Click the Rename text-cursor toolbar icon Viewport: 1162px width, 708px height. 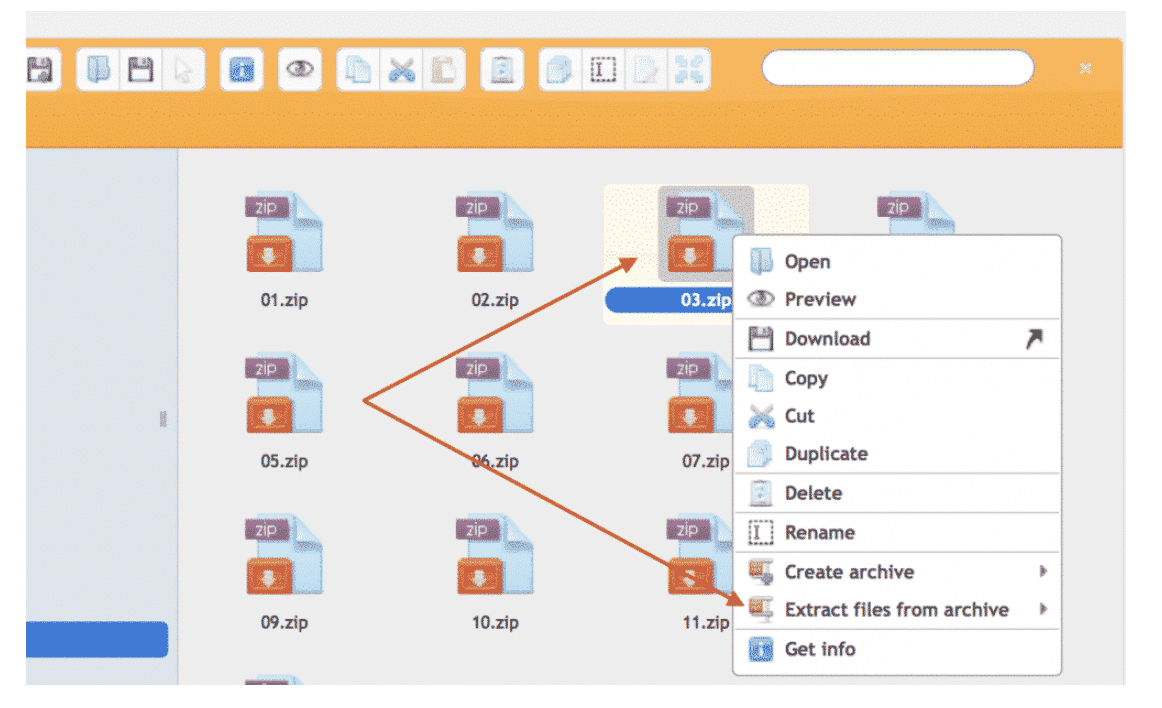point(602,70)
